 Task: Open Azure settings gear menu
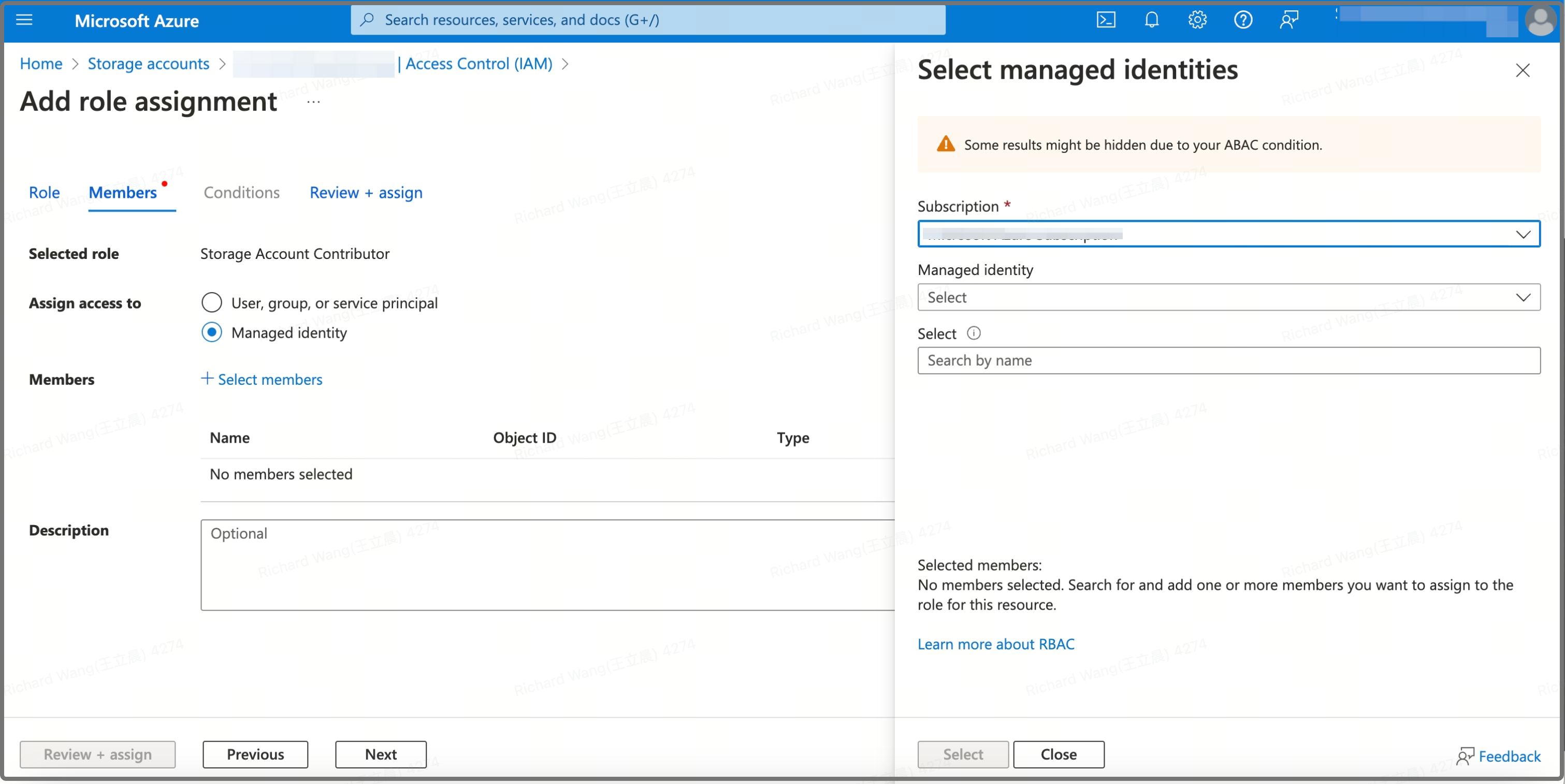pyautogui.click(x=1197, y=19)
